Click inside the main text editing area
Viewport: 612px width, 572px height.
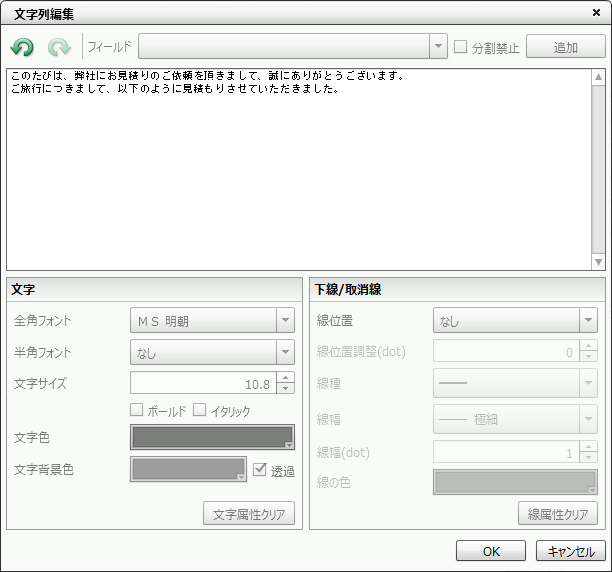pos(299,169)
